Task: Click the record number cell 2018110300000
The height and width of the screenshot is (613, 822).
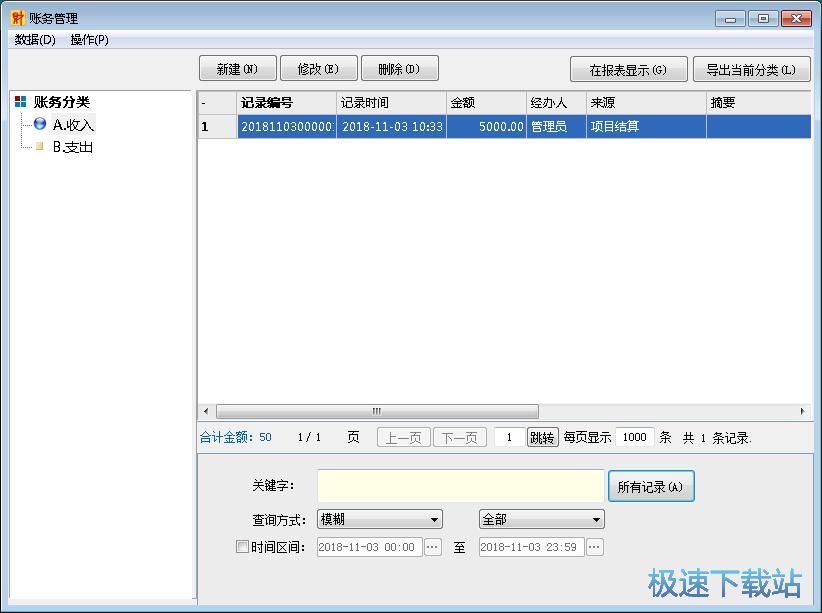Action: [x=287, y=126]
